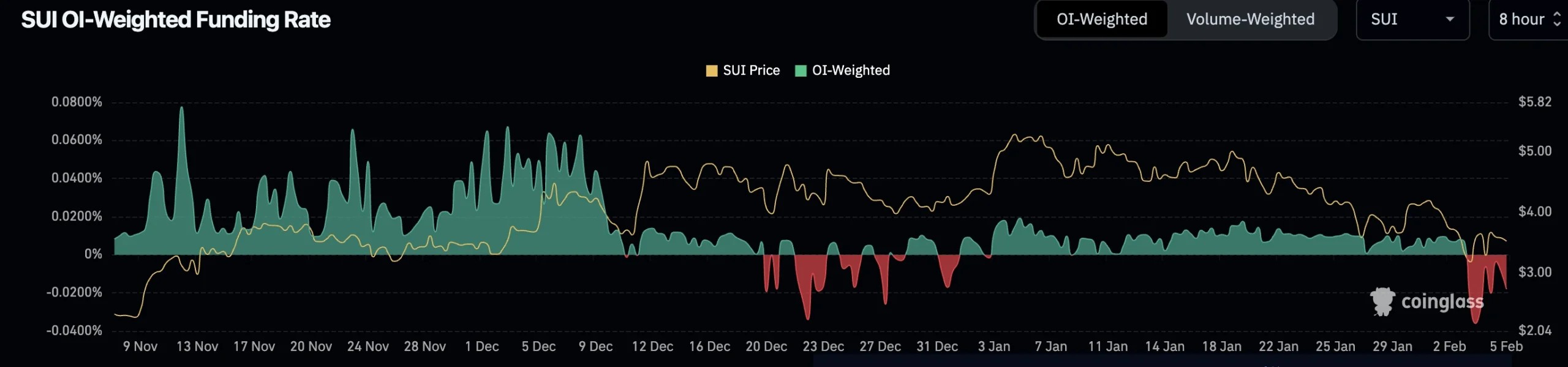Click the 12 Dec date label
1568x367 pixels.
(x=653, y=347)
